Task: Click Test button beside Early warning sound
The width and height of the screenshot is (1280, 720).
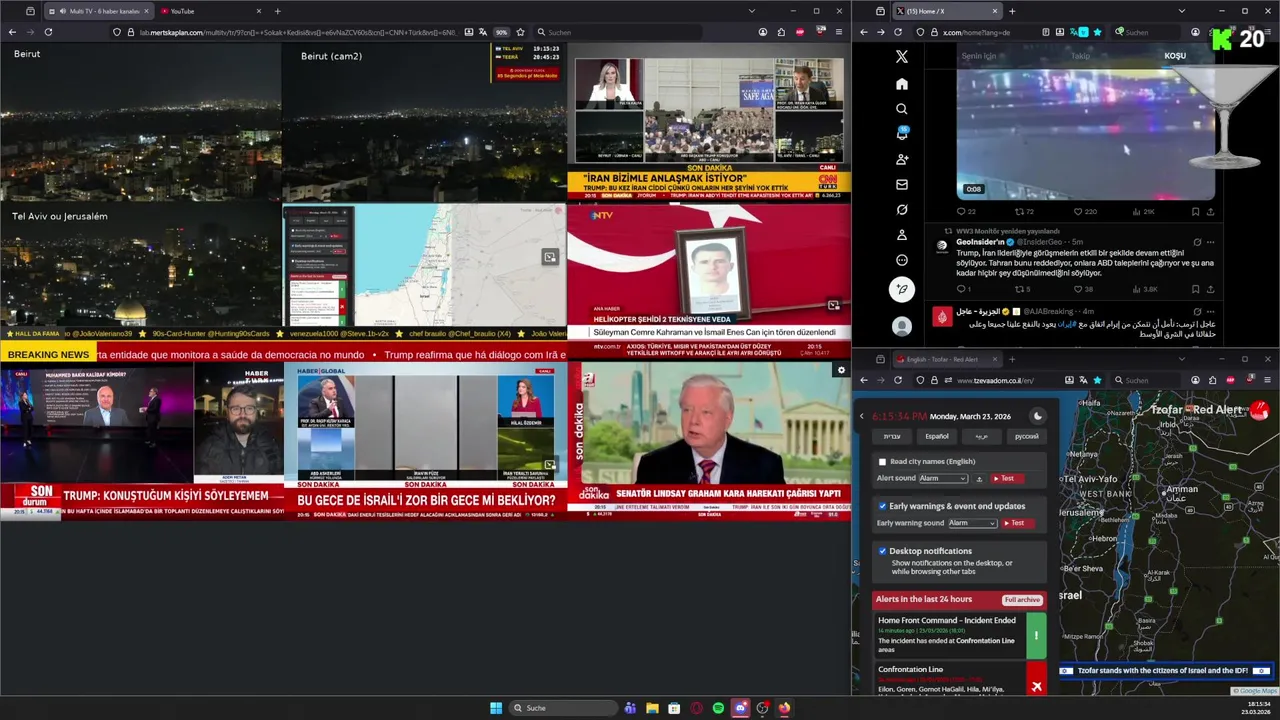Action: click(1018, 523)
